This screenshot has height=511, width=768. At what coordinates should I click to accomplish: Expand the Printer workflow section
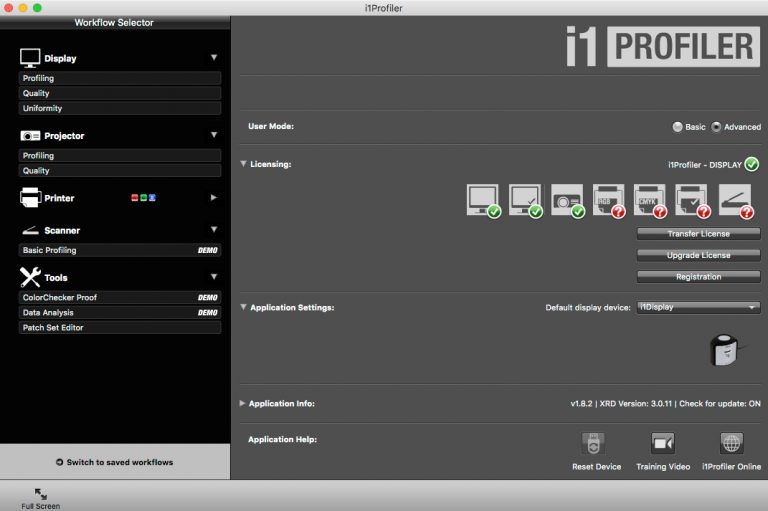[214, 197]
